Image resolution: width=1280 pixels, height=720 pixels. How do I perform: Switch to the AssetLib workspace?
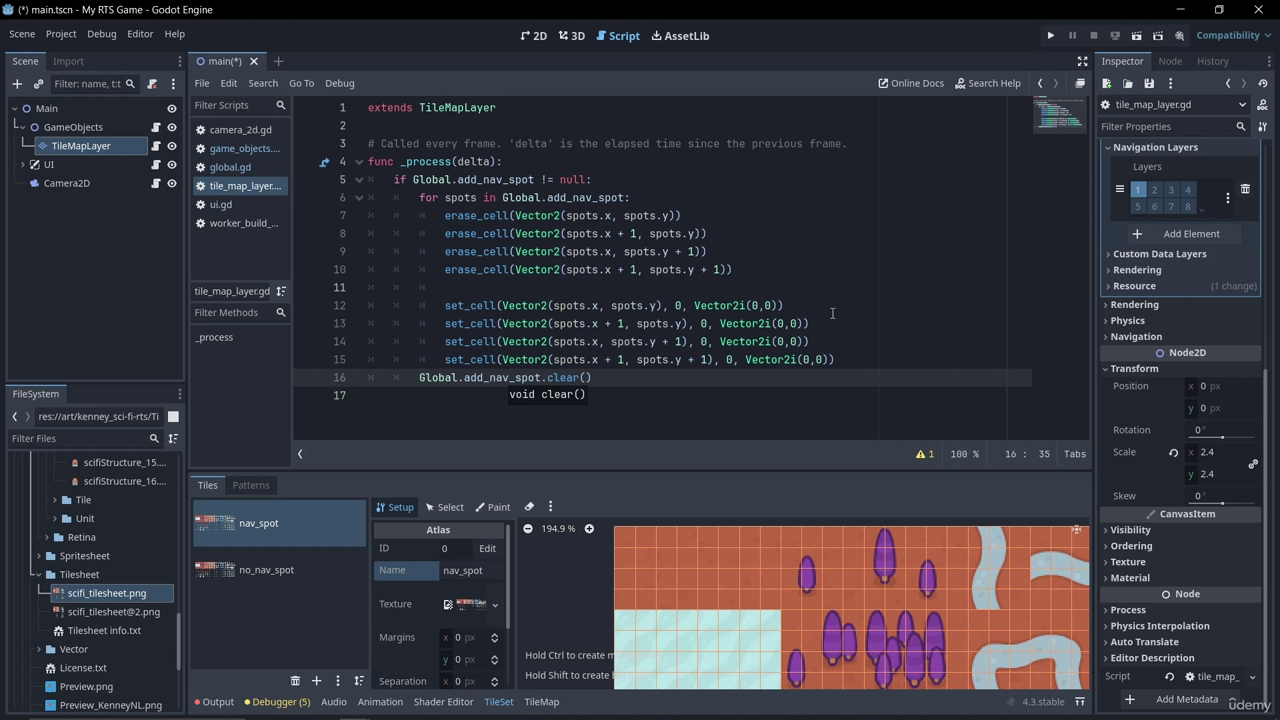pyautogui.click(x=680, y=36)
